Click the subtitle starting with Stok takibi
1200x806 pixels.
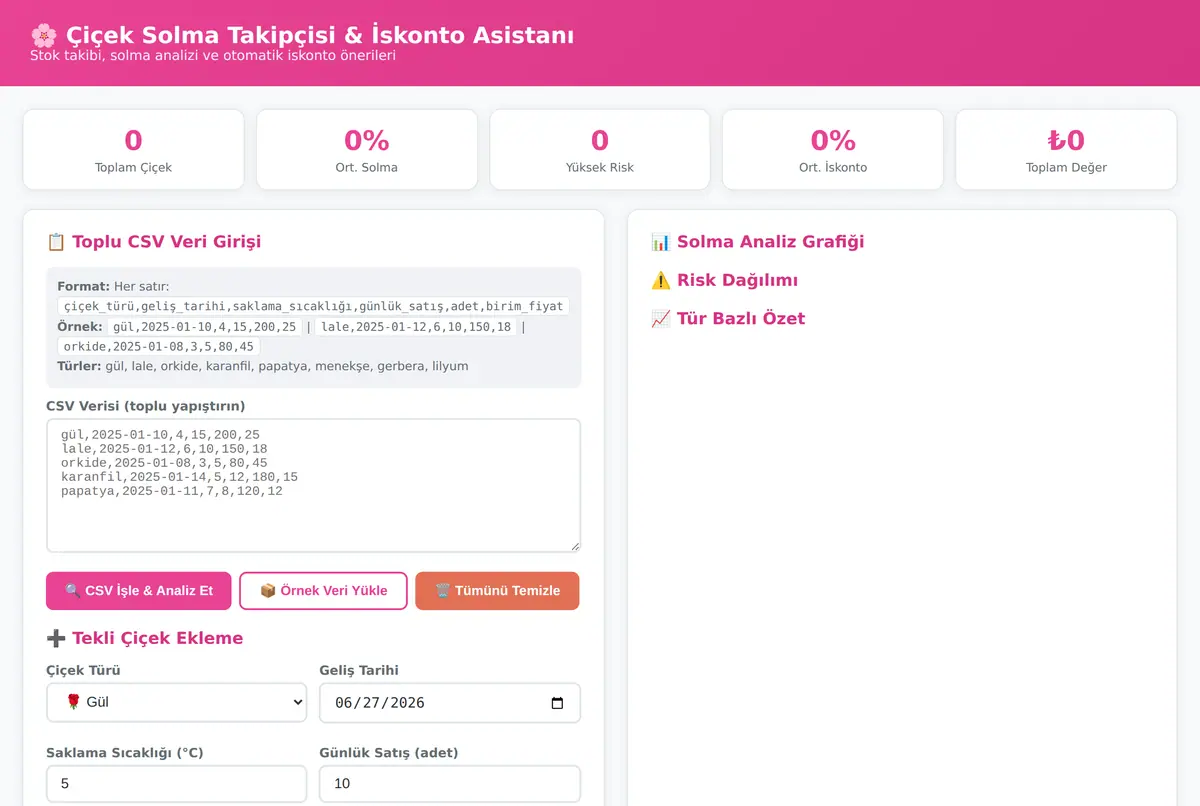pyautogui.click(x=213, y=55)
